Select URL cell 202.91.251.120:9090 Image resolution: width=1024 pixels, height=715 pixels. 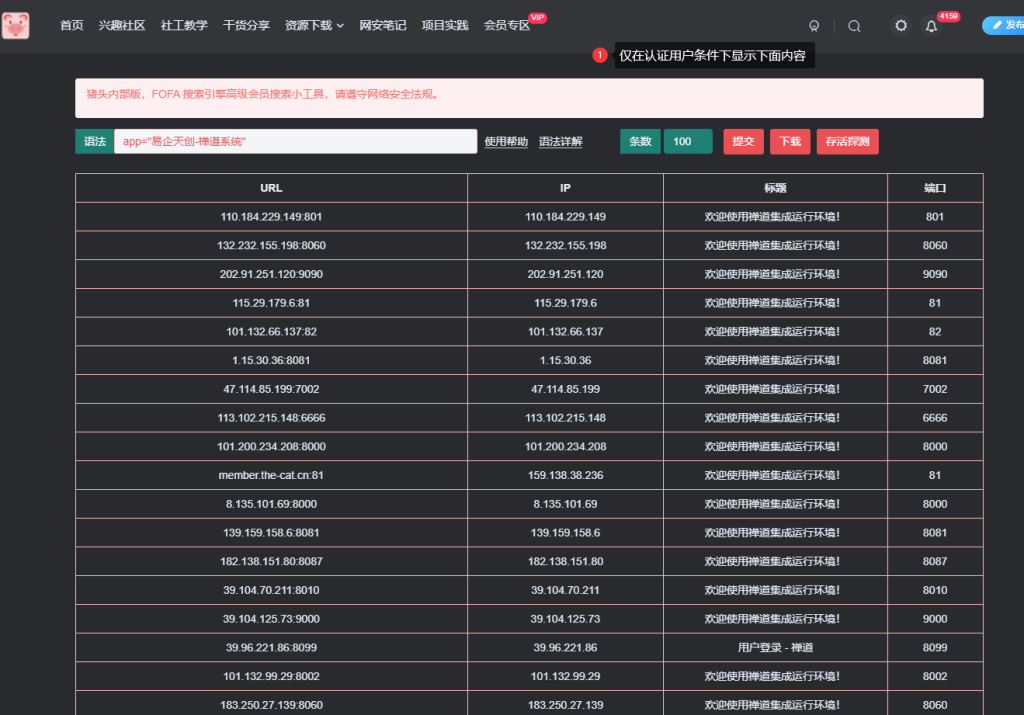(x=271, y=274)
